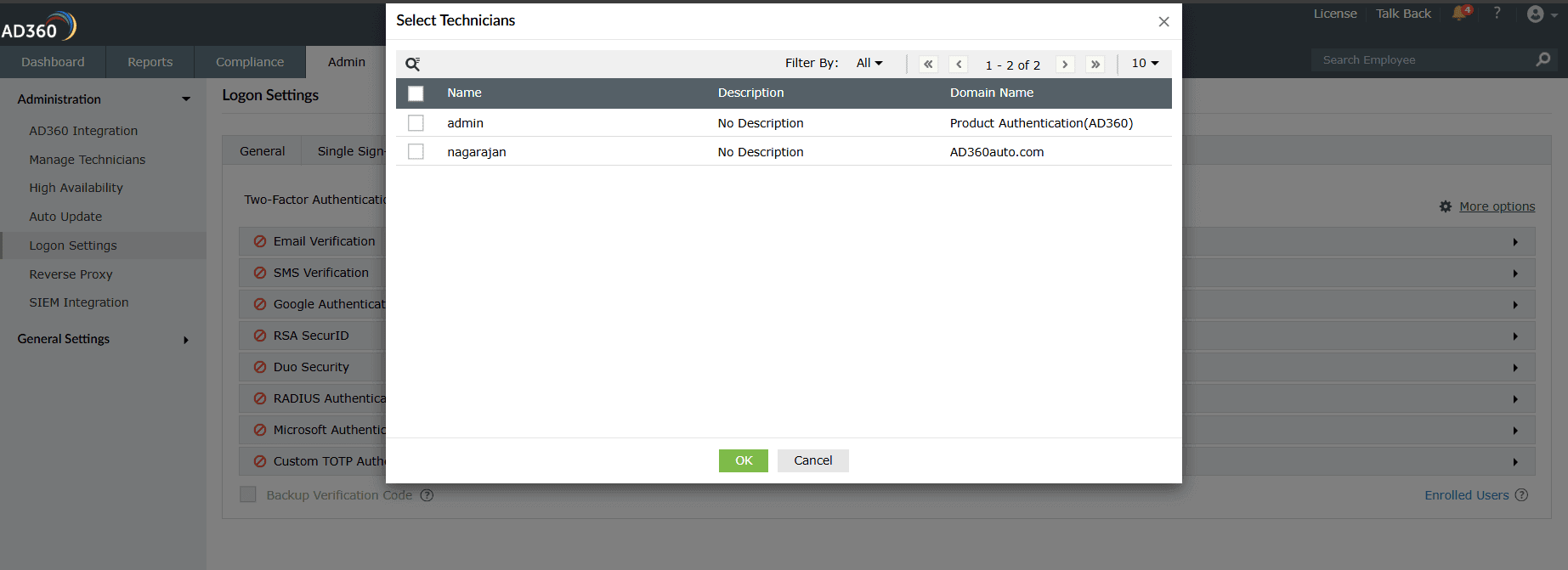
Task: Click help icon beside Backup Verification Code
Action: tap(427, 495)
